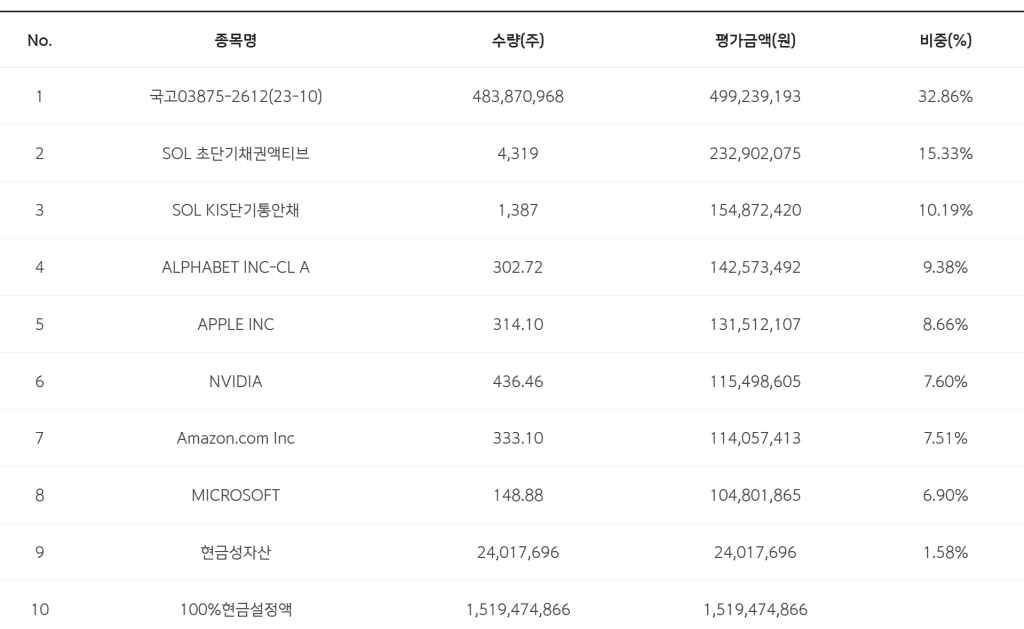
Task: Select the SOL 초단기채권액티브 row name
Action: (x=235, y=154)
